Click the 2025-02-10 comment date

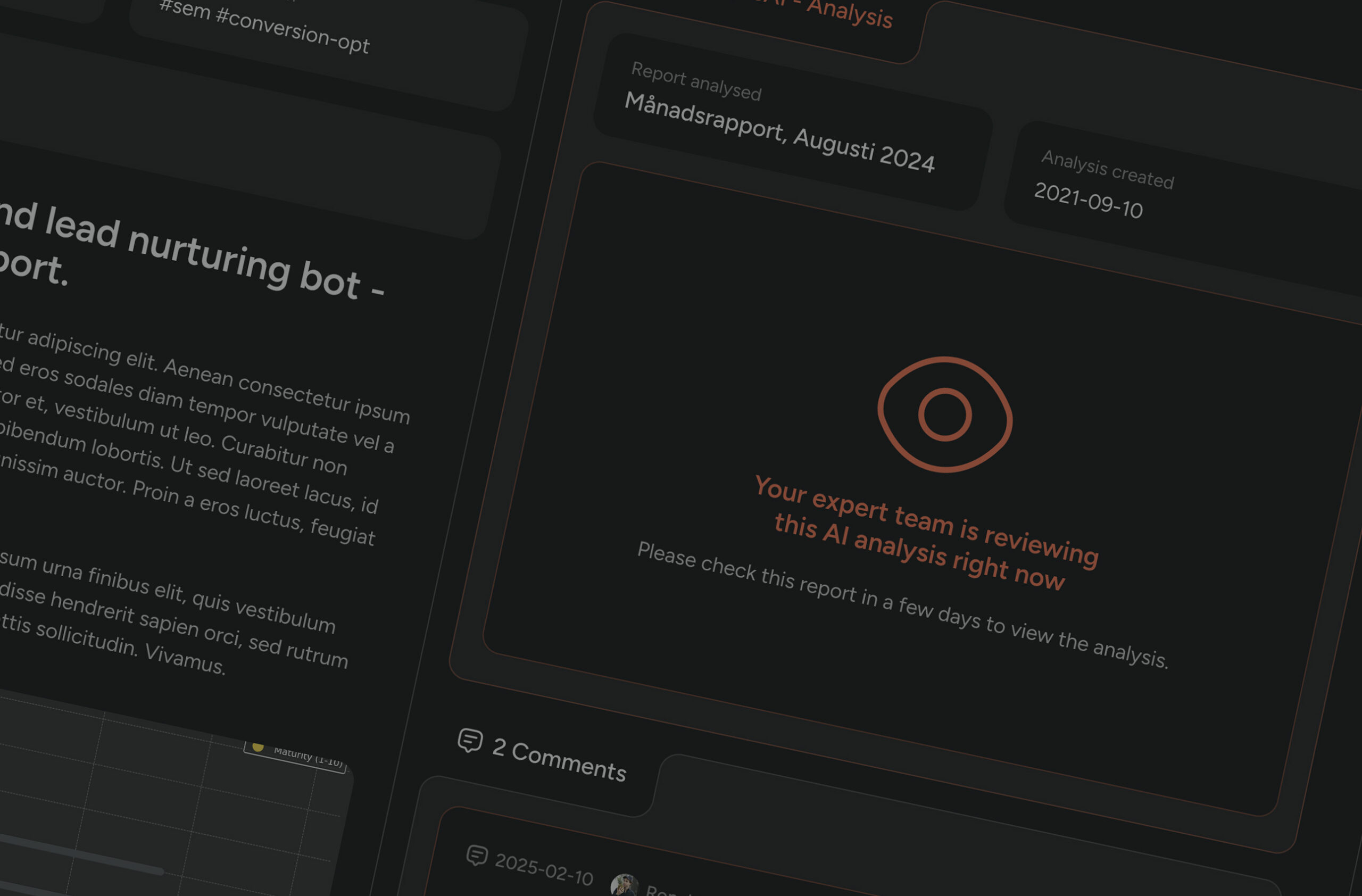click(x=544, y=869)
